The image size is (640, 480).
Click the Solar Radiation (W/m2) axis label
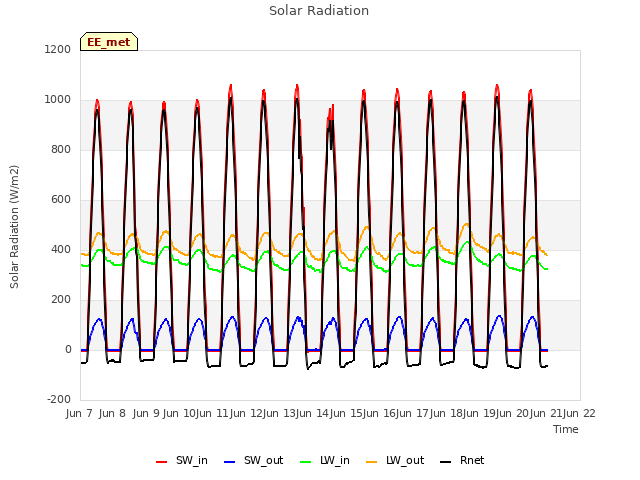(x=14, y=227)
